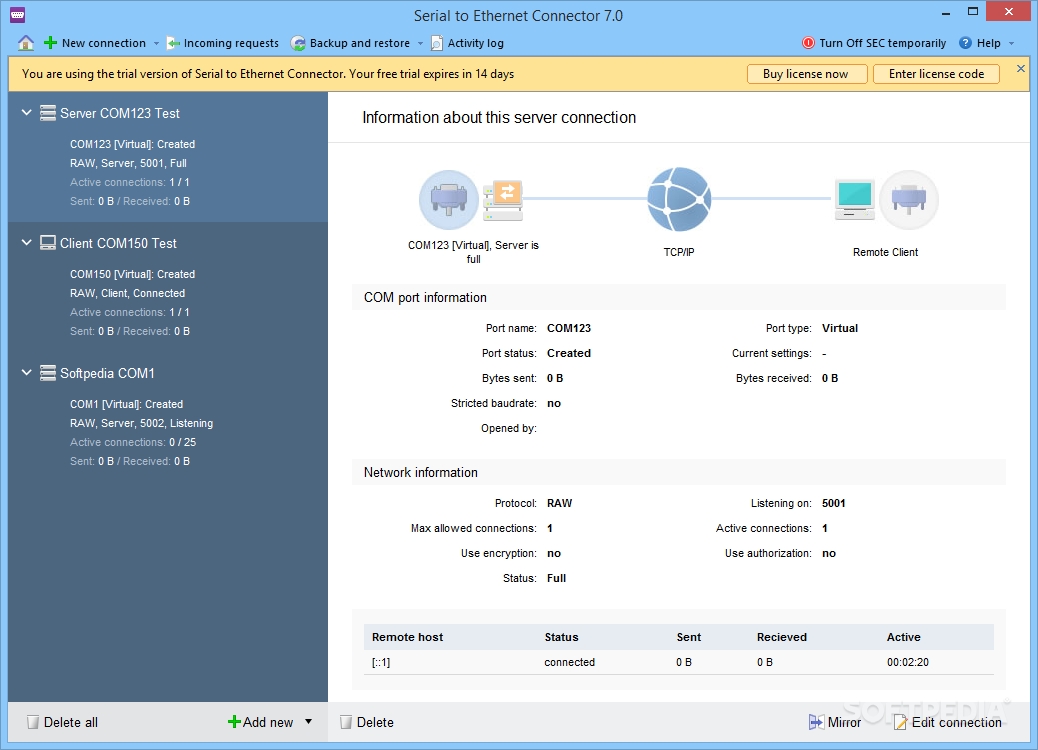Click the Server COM123 Test server icon
Viewport: 1038px width, 750px height.
48,113
